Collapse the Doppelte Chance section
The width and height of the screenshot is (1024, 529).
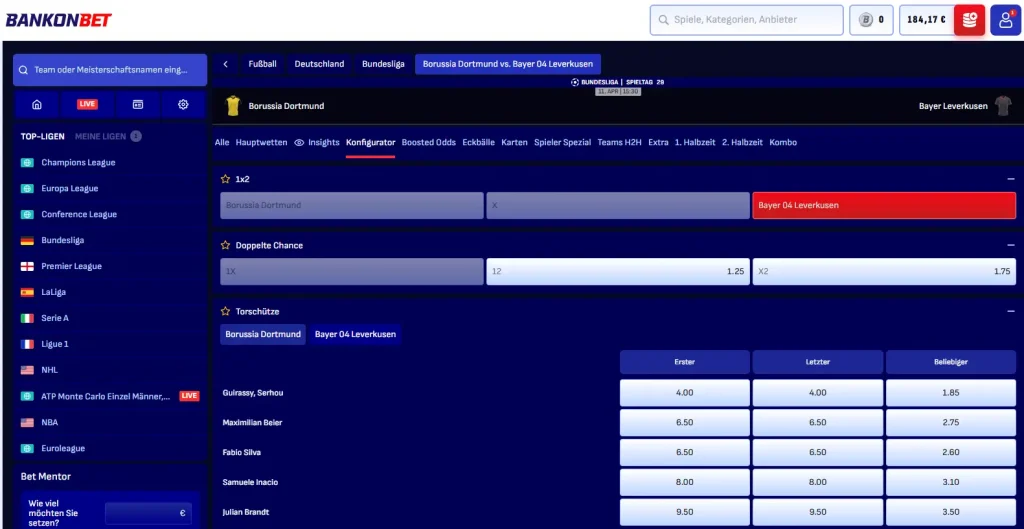(x=1011, y=246)
